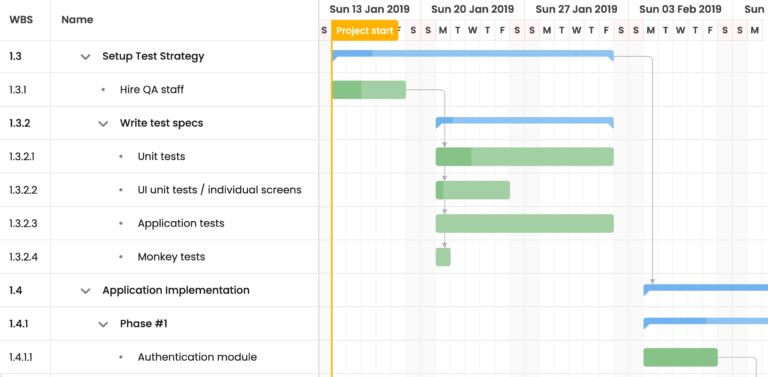
Task: Select the Authentication module task name
Action: pos(197,357)
